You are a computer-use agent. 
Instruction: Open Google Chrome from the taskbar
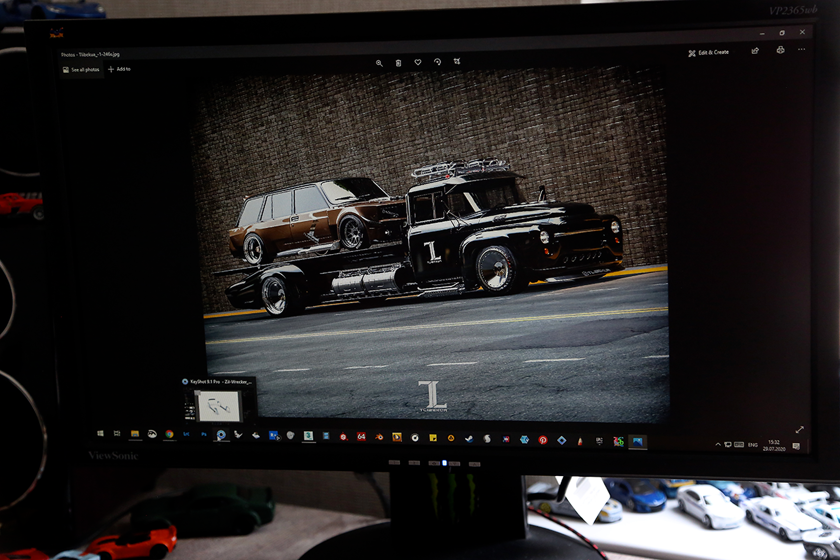click(169, 435)
